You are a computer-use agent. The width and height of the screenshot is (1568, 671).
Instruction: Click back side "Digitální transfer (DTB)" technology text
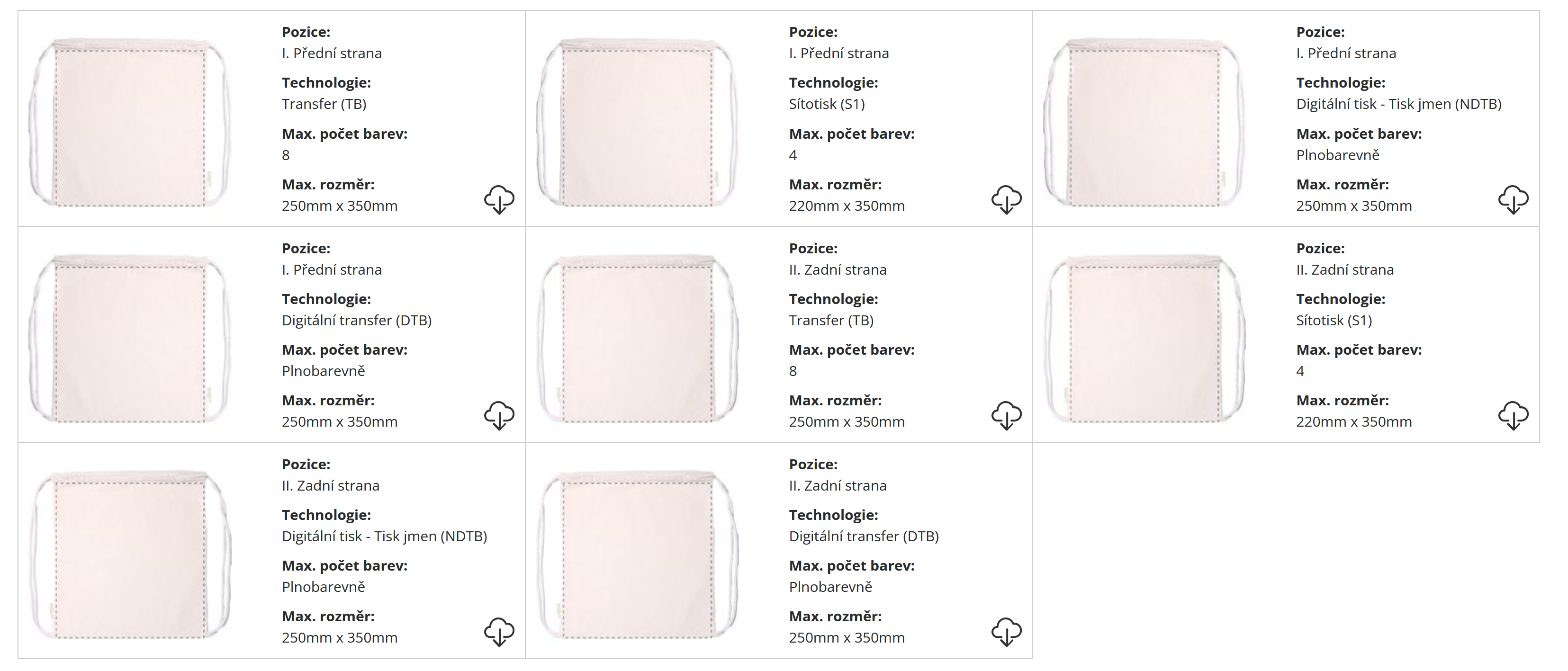click(863, 537)
